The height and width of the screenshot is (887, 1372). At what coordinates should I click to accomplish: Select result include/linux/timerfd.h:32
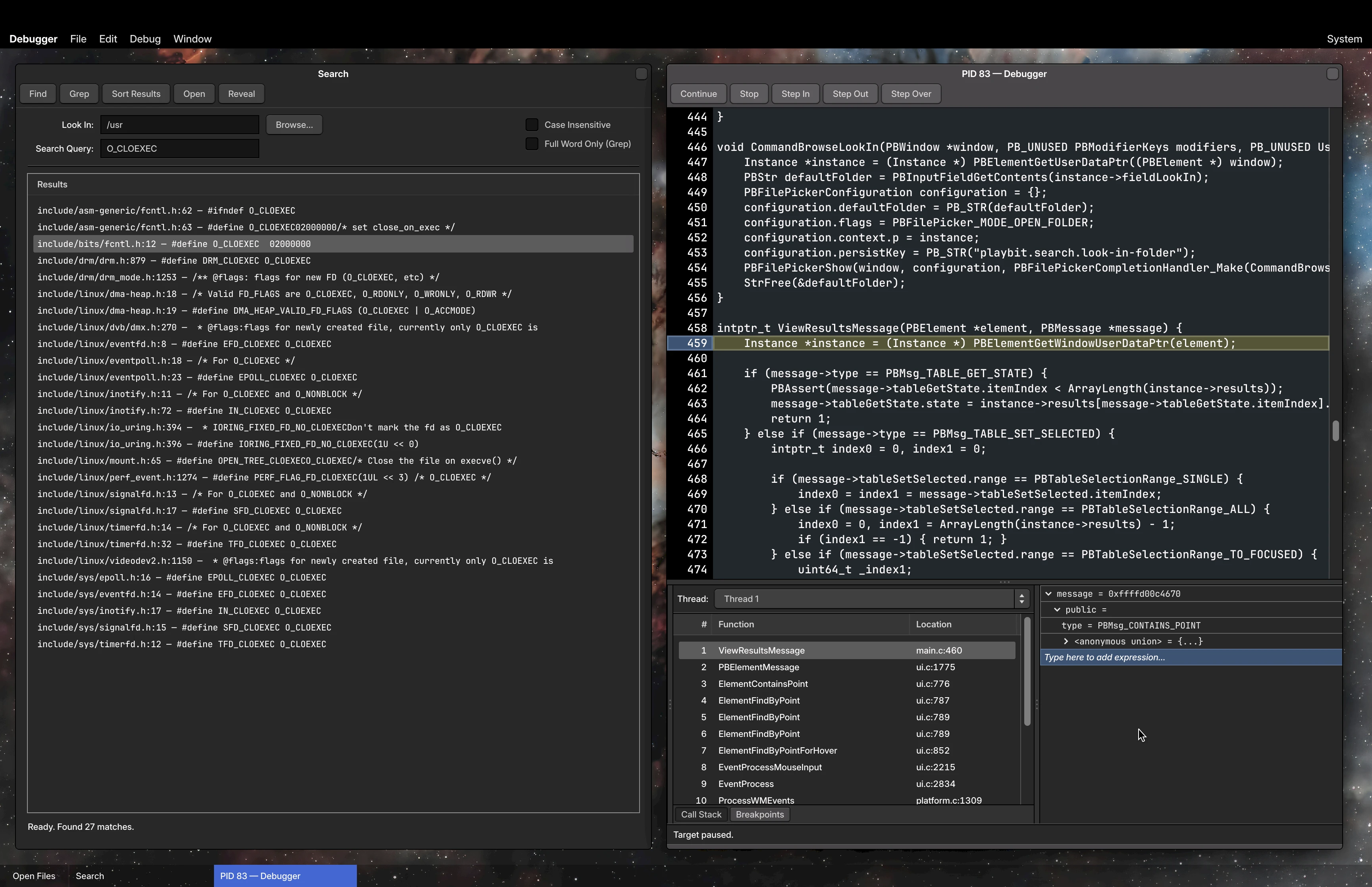coord(333,544)
